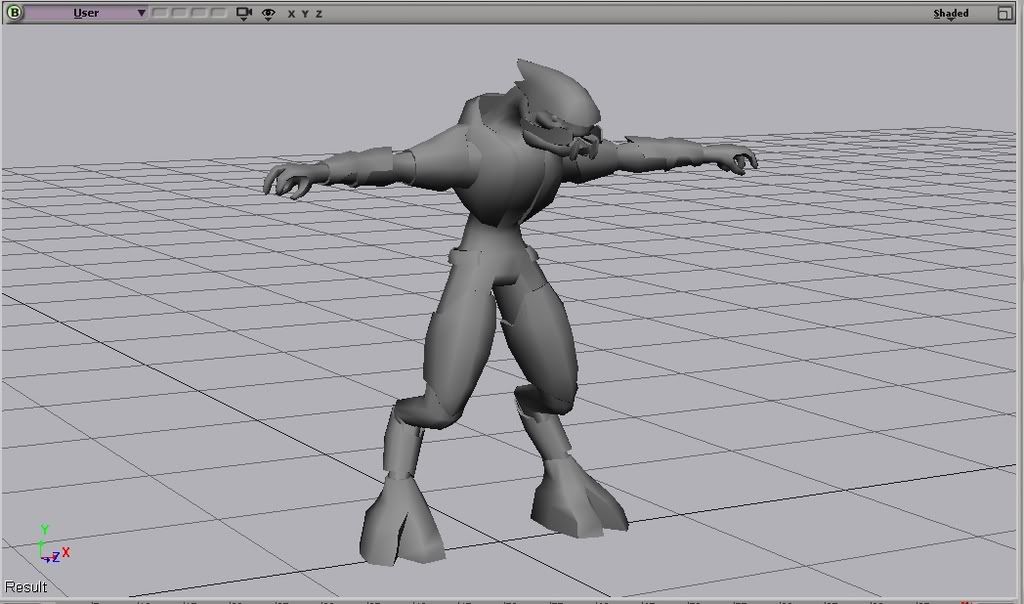This screenshot has width=1024, height=604.
Task: Toggle the X axis view button
Action: pyautogui.click(x=291, y=14)
